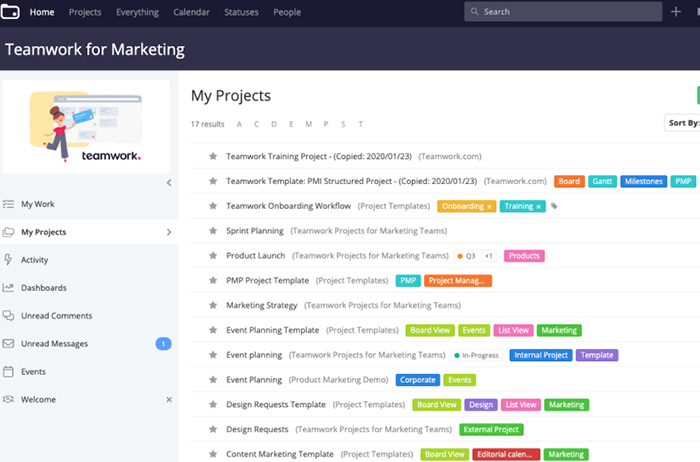700x462 pixels.
Task: Star the PMI Structured Project template
Action: (x=213, y=181)
